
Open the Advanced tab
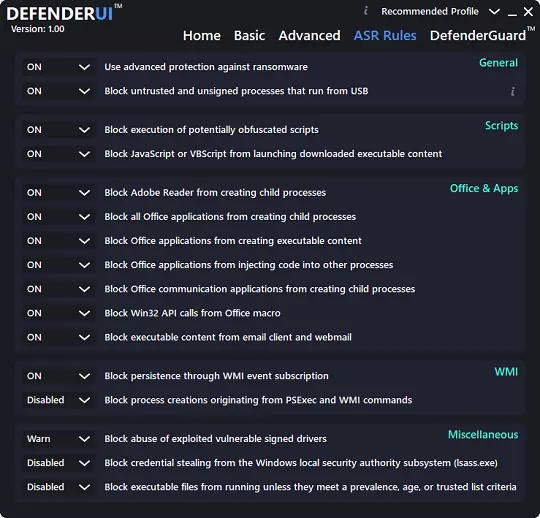[310, 35]
